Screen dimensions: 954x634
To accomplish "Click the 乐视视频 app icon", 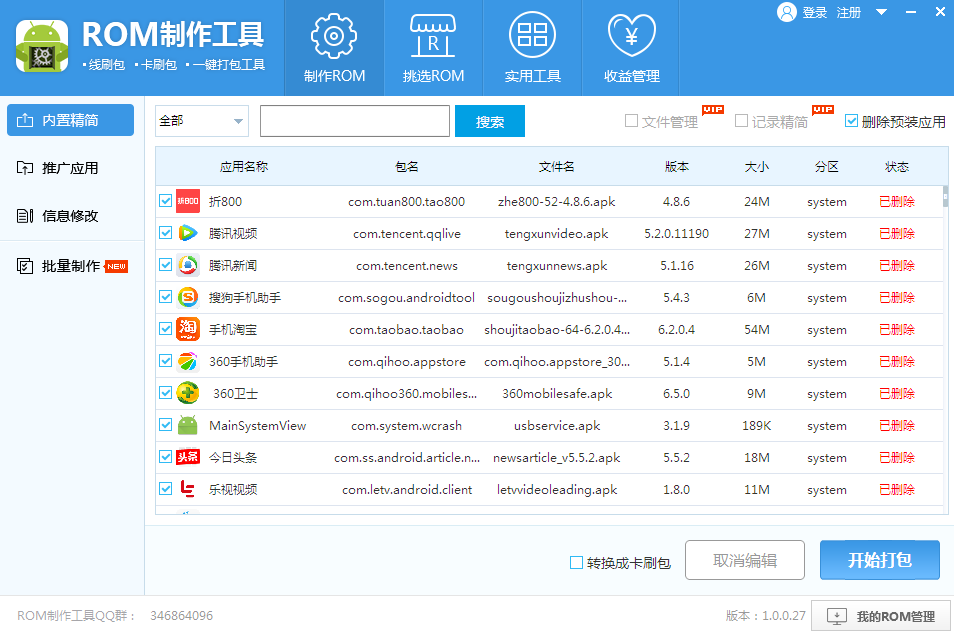I will point(188,489).
